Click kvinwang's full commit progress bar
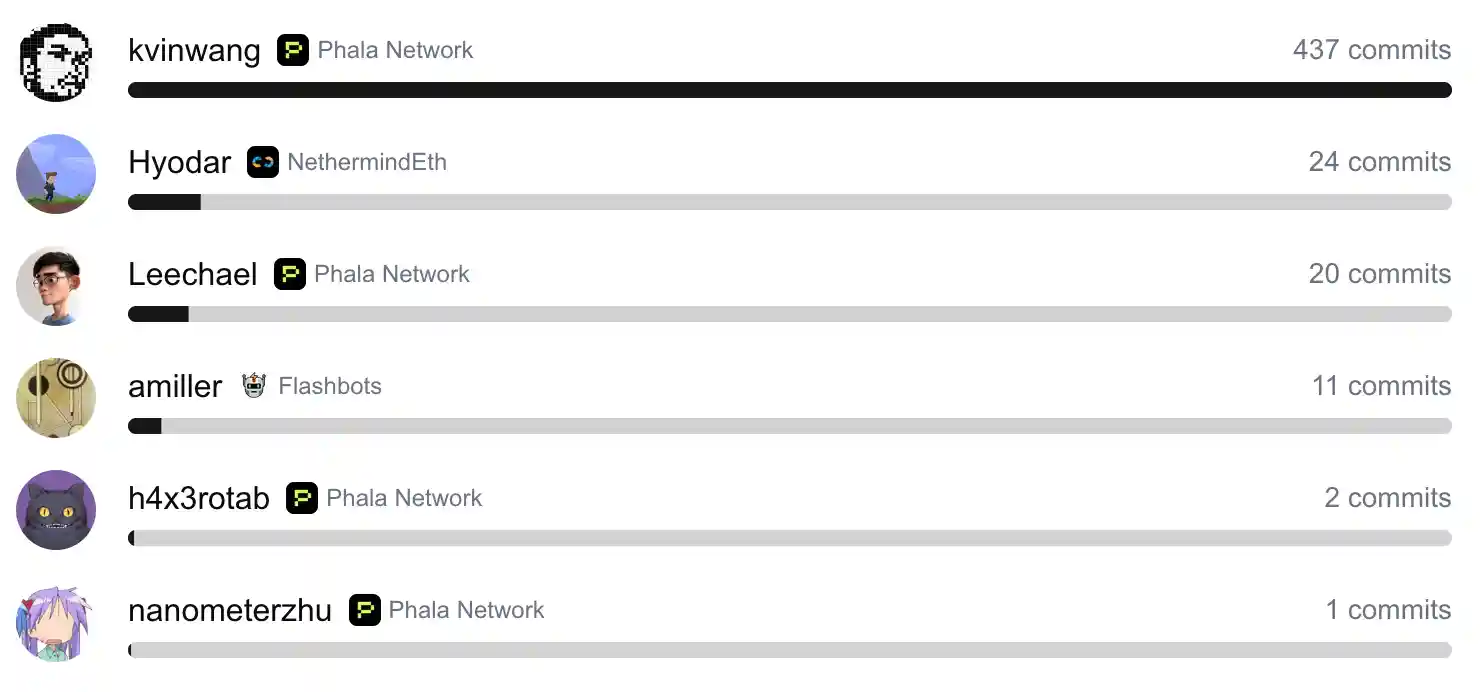 pos(790,90)
